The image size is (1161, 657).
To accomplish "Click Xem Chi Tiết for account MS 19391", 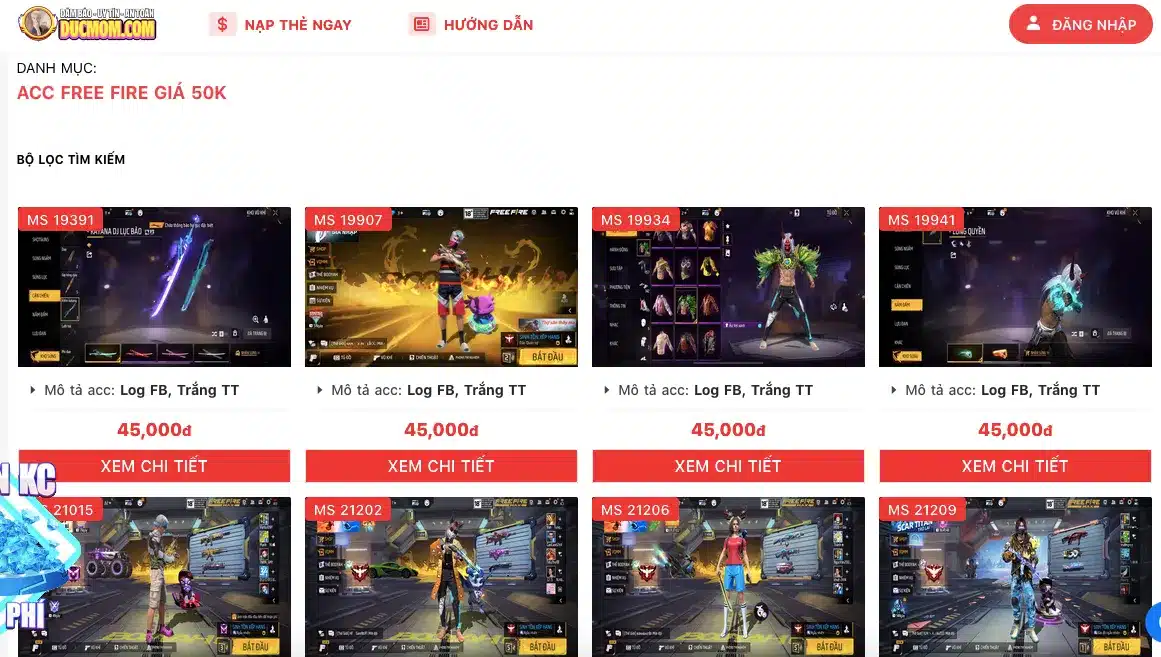I will (154, 466).
